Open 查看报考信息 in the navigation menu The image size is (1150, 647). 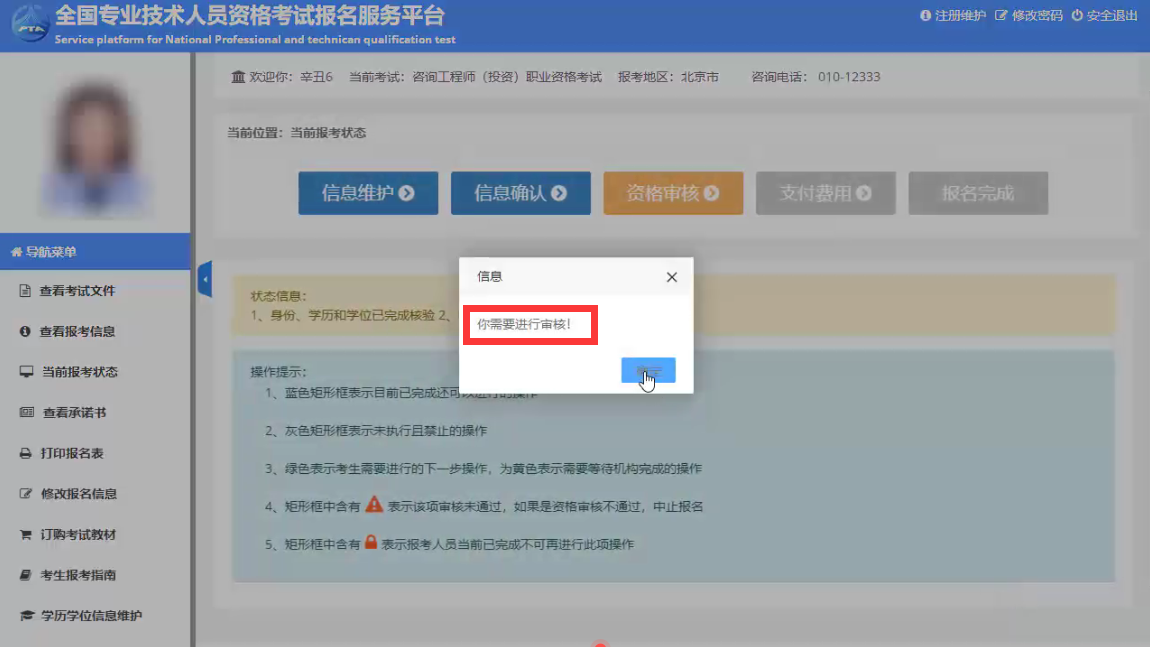pos(77,332)
